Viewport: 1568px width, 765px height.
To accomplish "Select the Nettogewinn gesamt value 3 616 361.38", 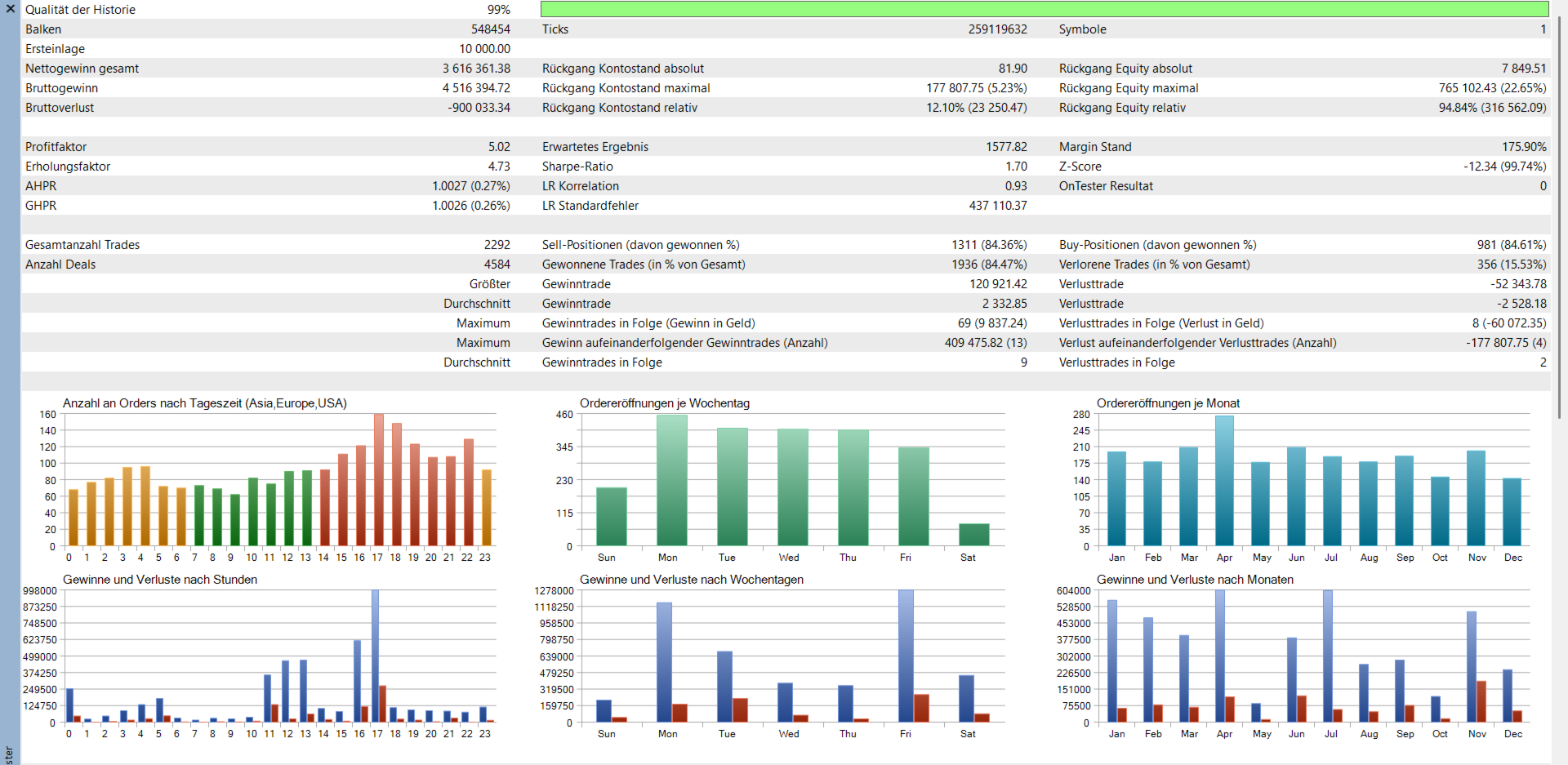I will [476, 69].
